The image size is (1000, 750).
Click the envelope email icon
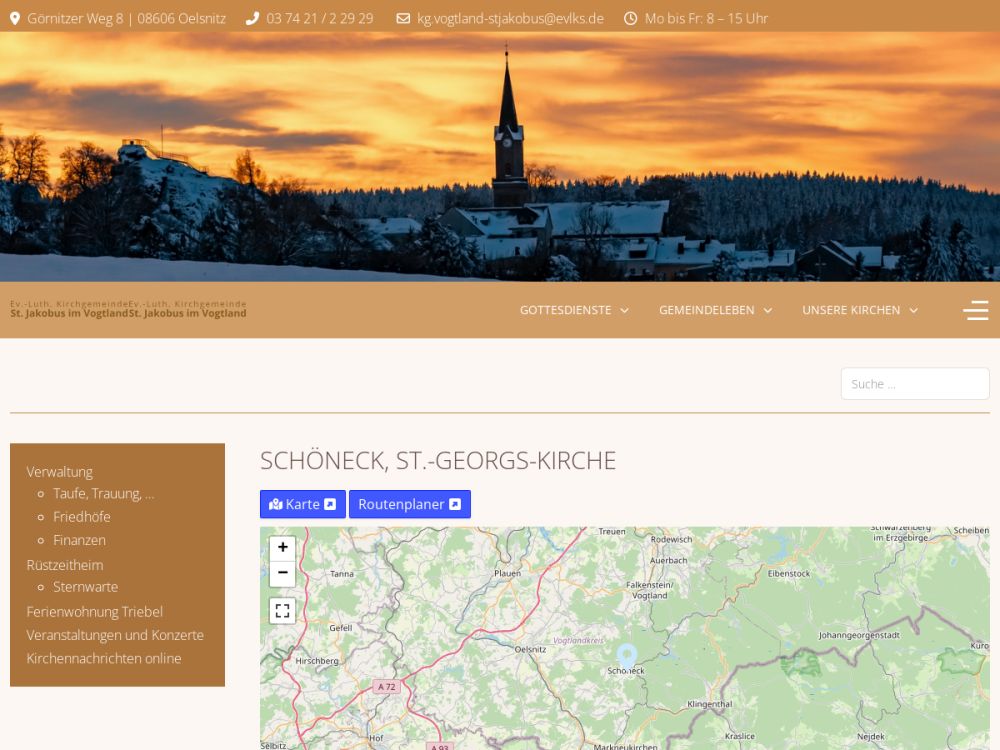(x=403, y=18)
